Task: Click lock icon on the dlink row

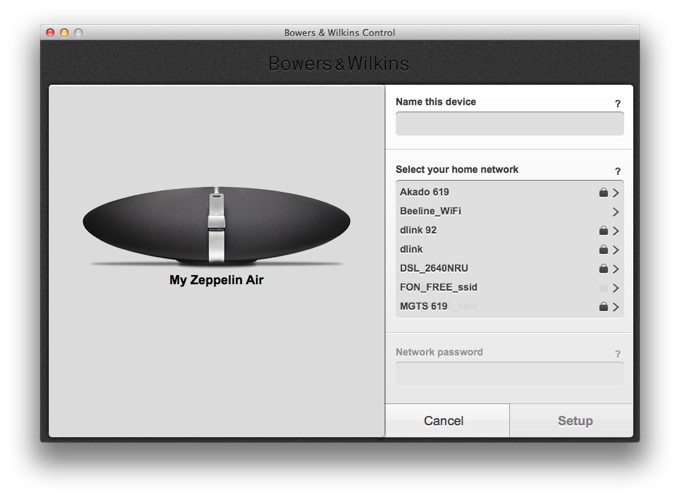Action: pyautogui.click(x=603, y=249)
